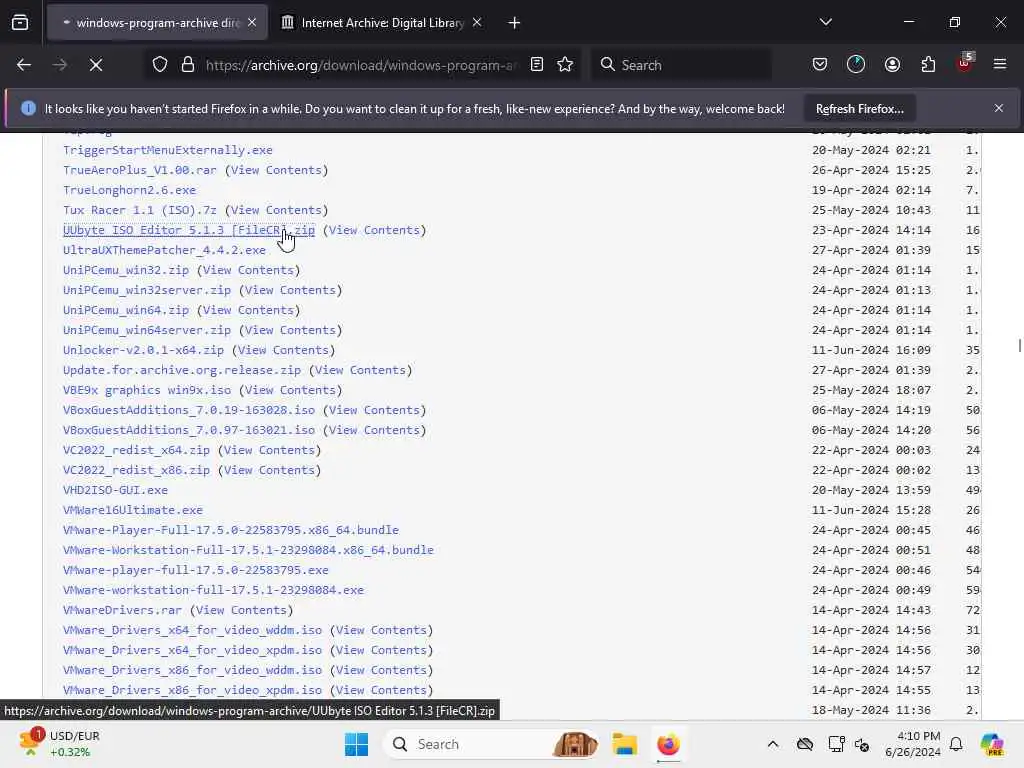Go back to previous page
Viewport: 1024px width, 768px height.
(24, 65)
